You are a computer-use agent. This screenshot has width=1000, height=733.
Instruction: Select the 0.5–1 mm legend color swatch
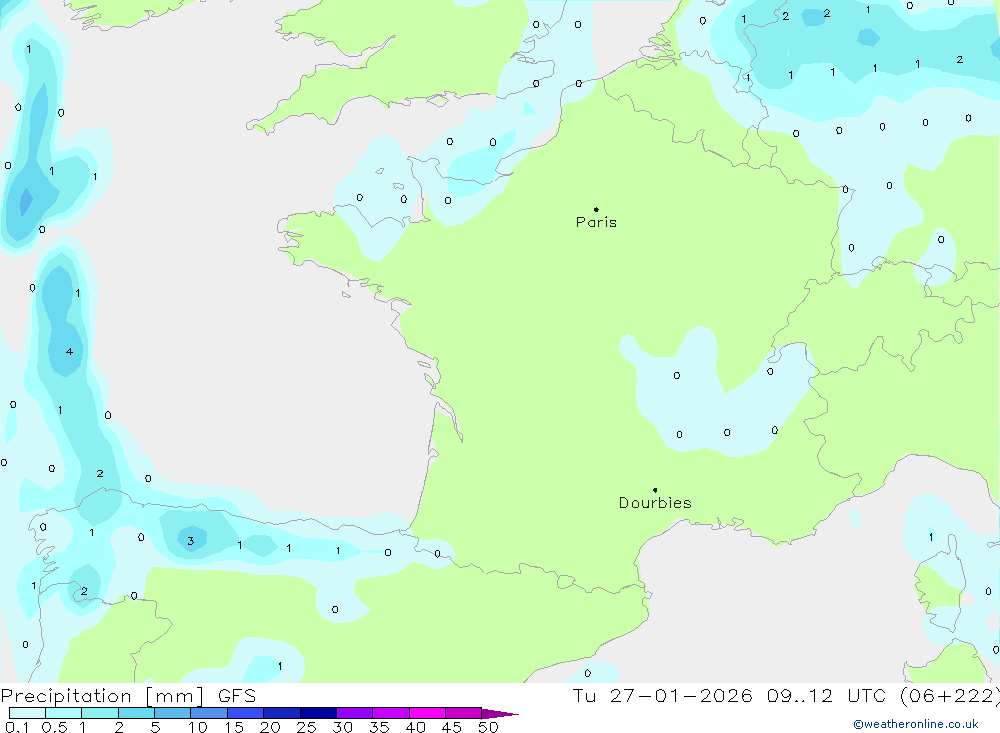[x=64, y=713]
